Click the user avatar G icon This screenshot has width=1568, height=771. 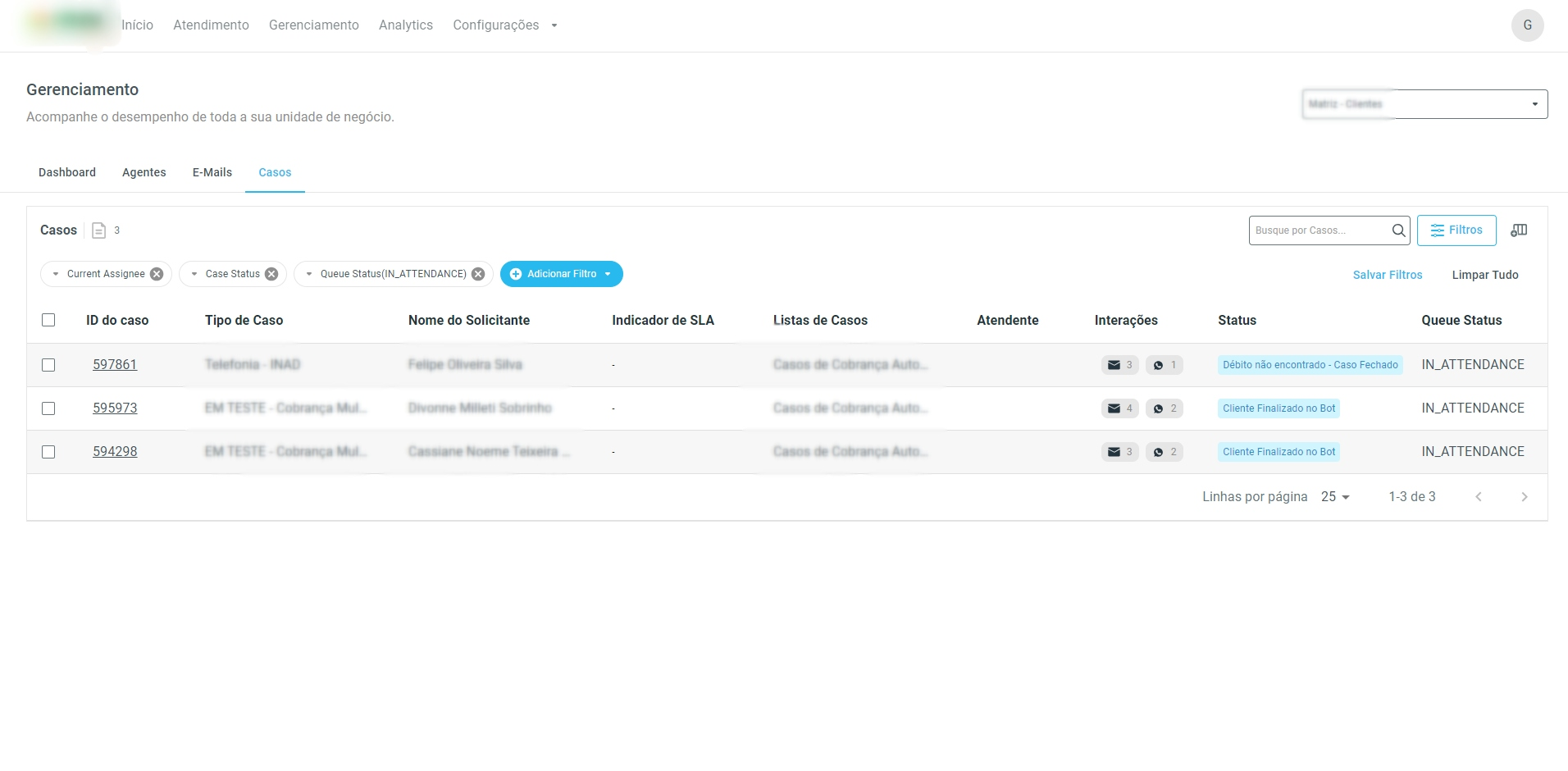[1527, 25]
